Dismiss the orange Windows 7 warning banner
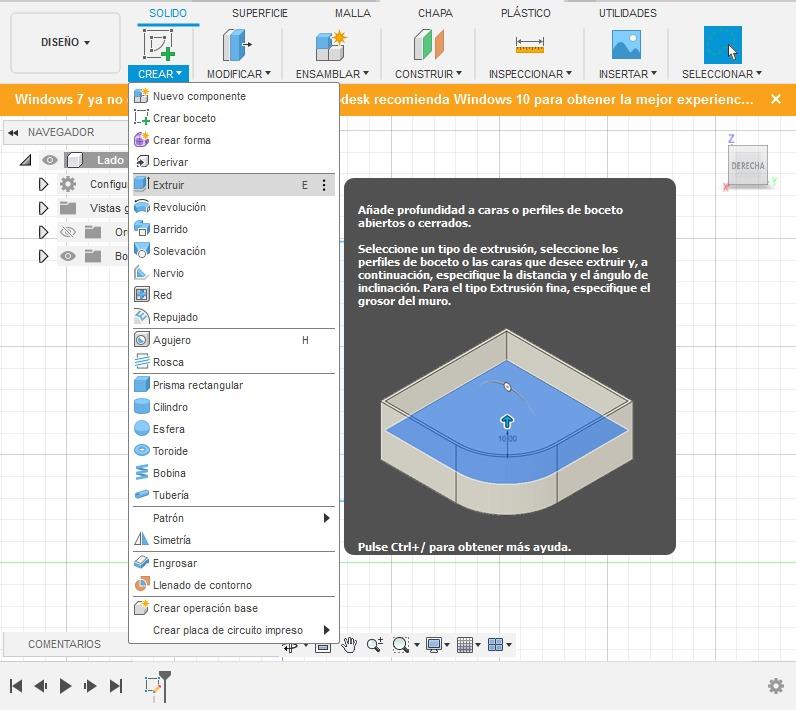This screenshot has height=710, width=796. (x=776, y=99)
